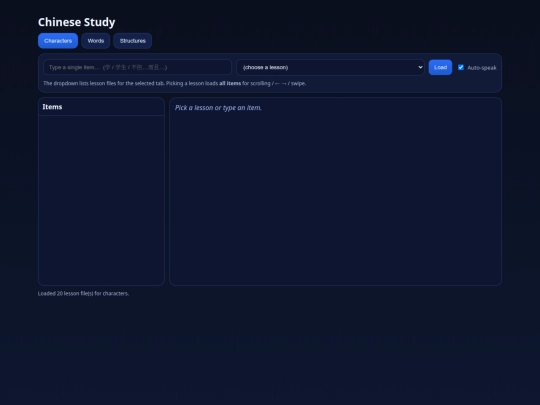Screen dimensions: 540x405
Task: Open the Words tab
Action: point(96,41)
